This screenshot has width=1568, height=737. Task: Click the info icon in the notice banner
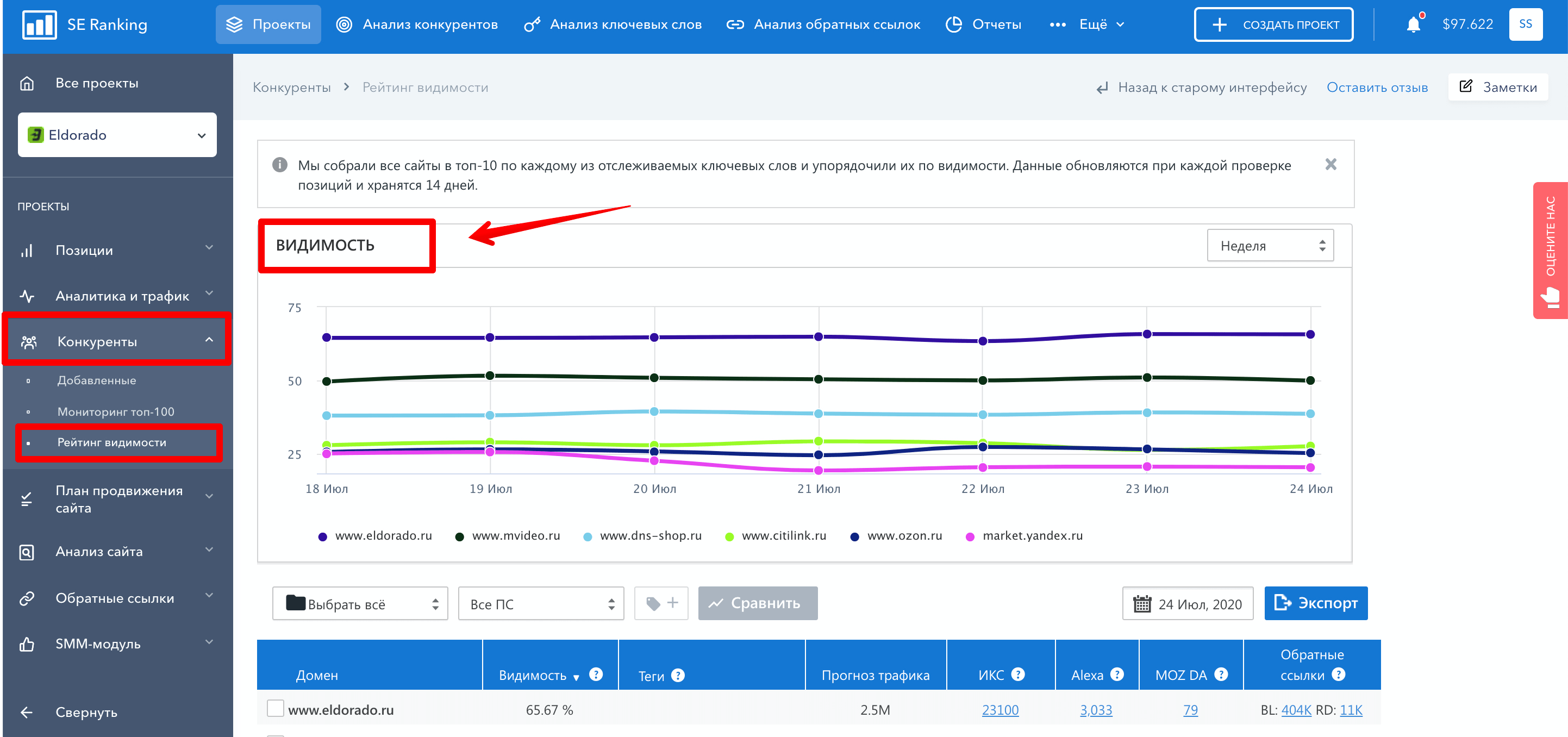279,165
